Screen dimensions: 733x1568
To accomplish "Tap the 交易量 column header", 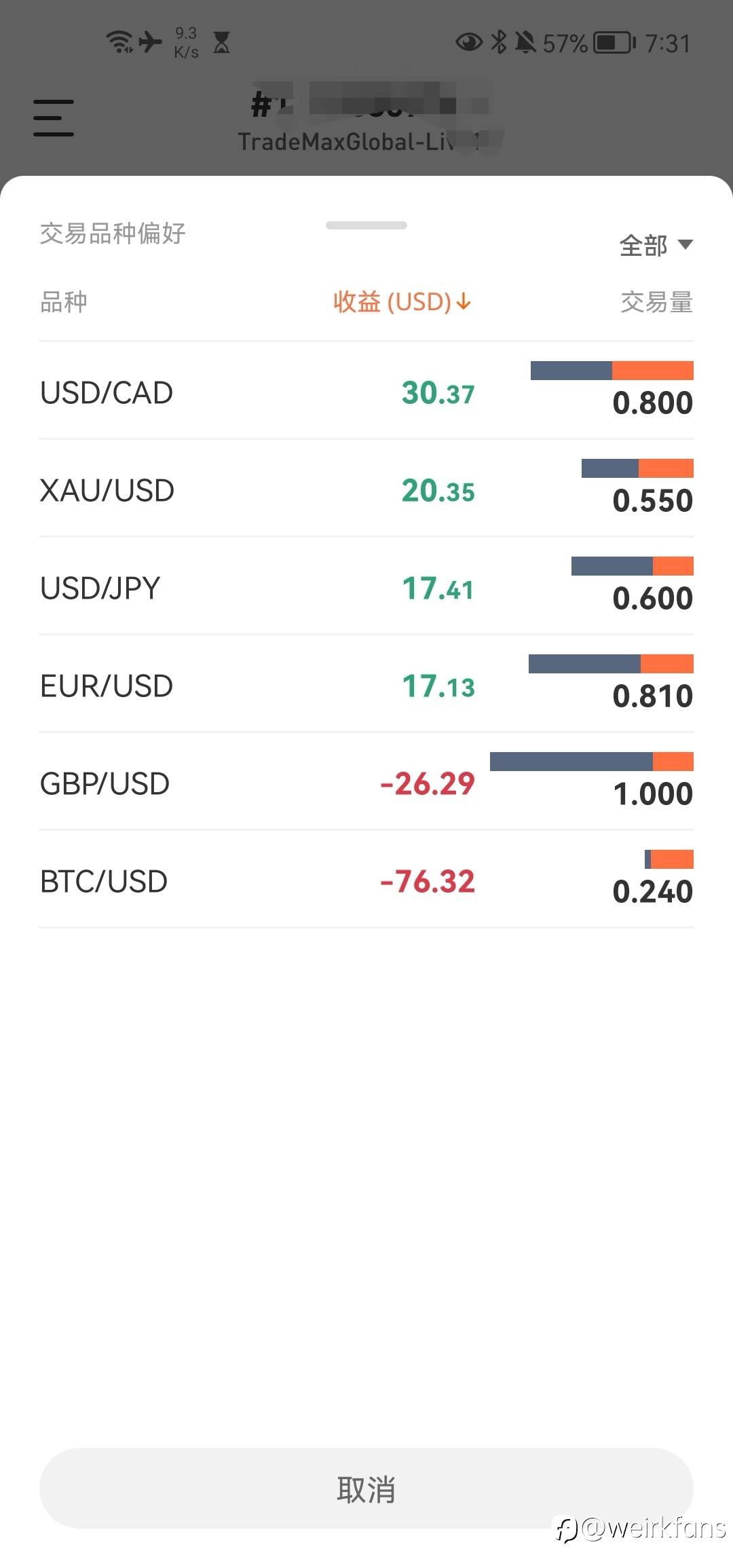I will click(656, 302).
